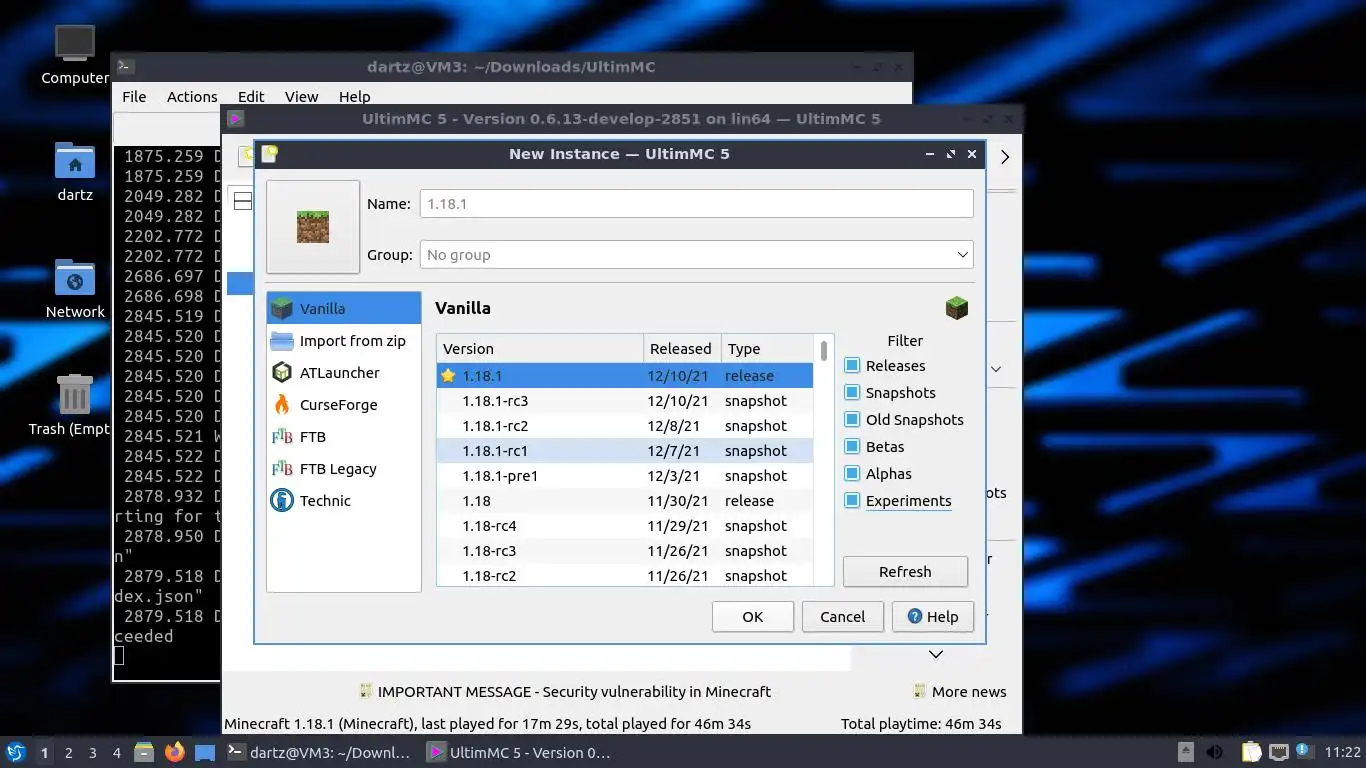This screenshot has width=1366, height=768.
Task: Click the removable media tray icon
Action: (x=1186, y=752)
